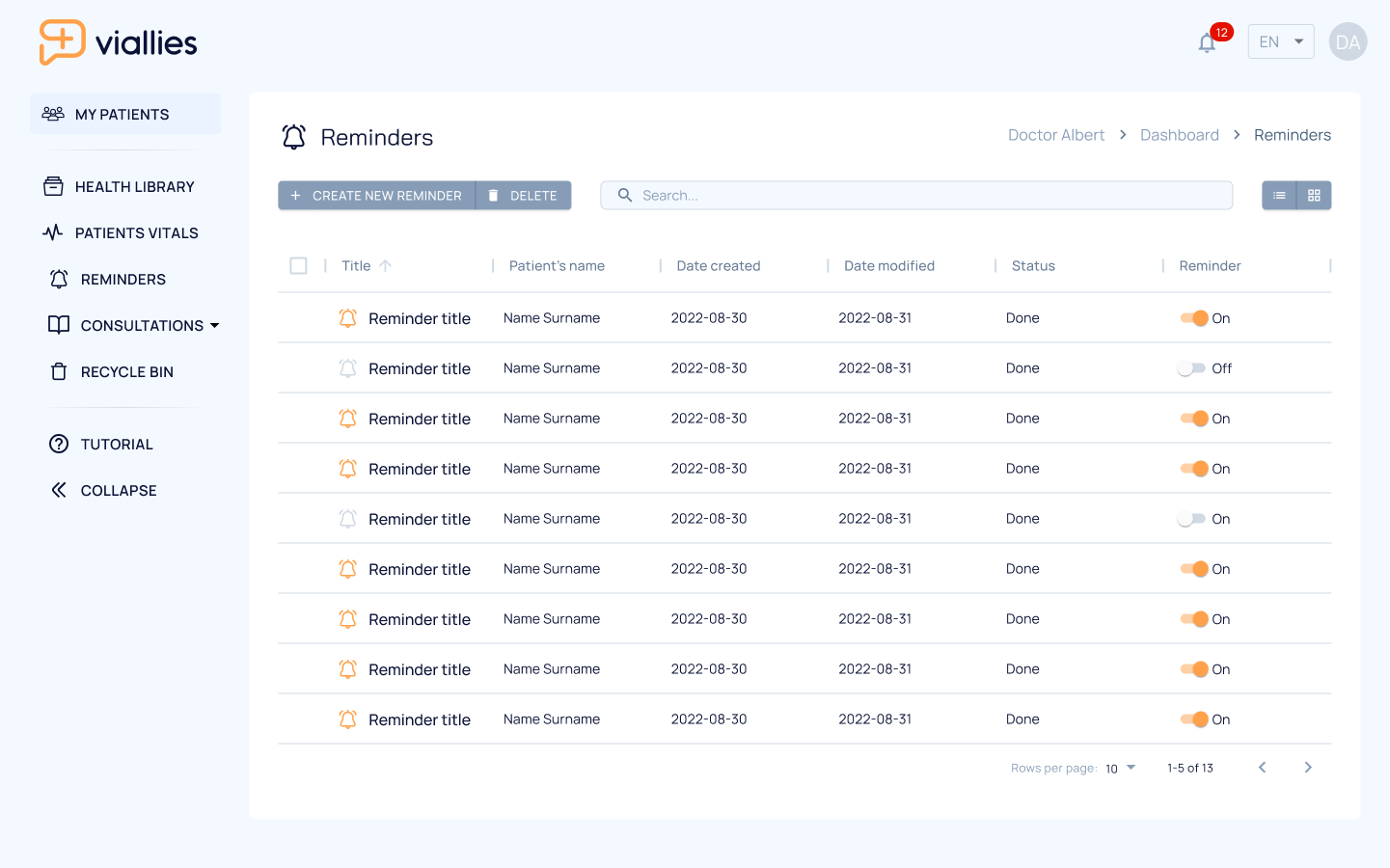The height and width of the screenshot is (868, 1390).
Task: Click the sort arrow next to Title
Action: click(x=385, y=266)
